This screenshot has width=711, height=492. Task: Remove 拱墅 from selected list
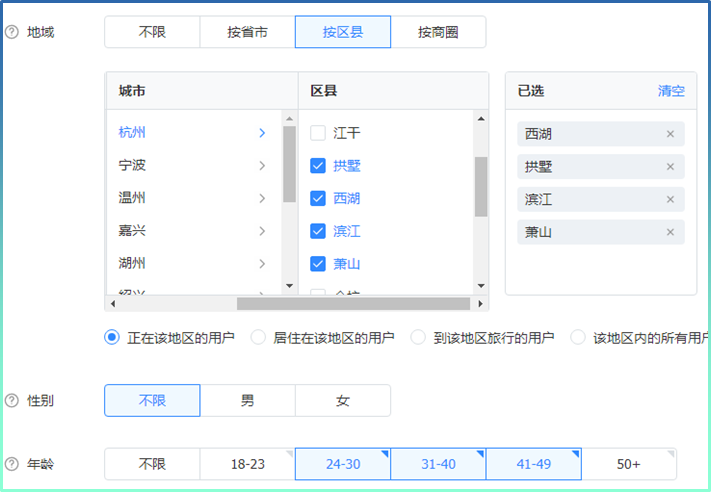coord(670,166)
